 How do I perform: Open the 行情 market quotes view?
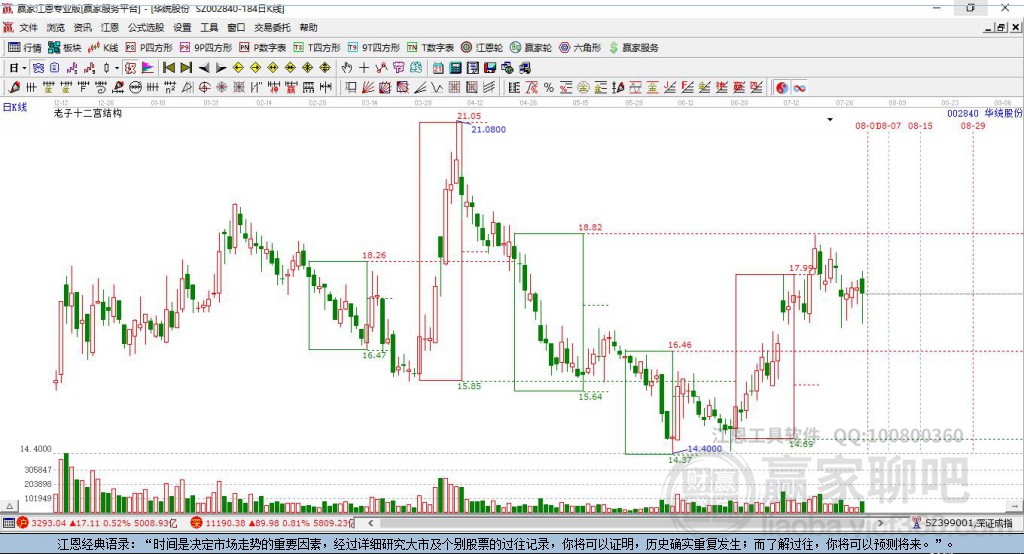tap(25, 48)
